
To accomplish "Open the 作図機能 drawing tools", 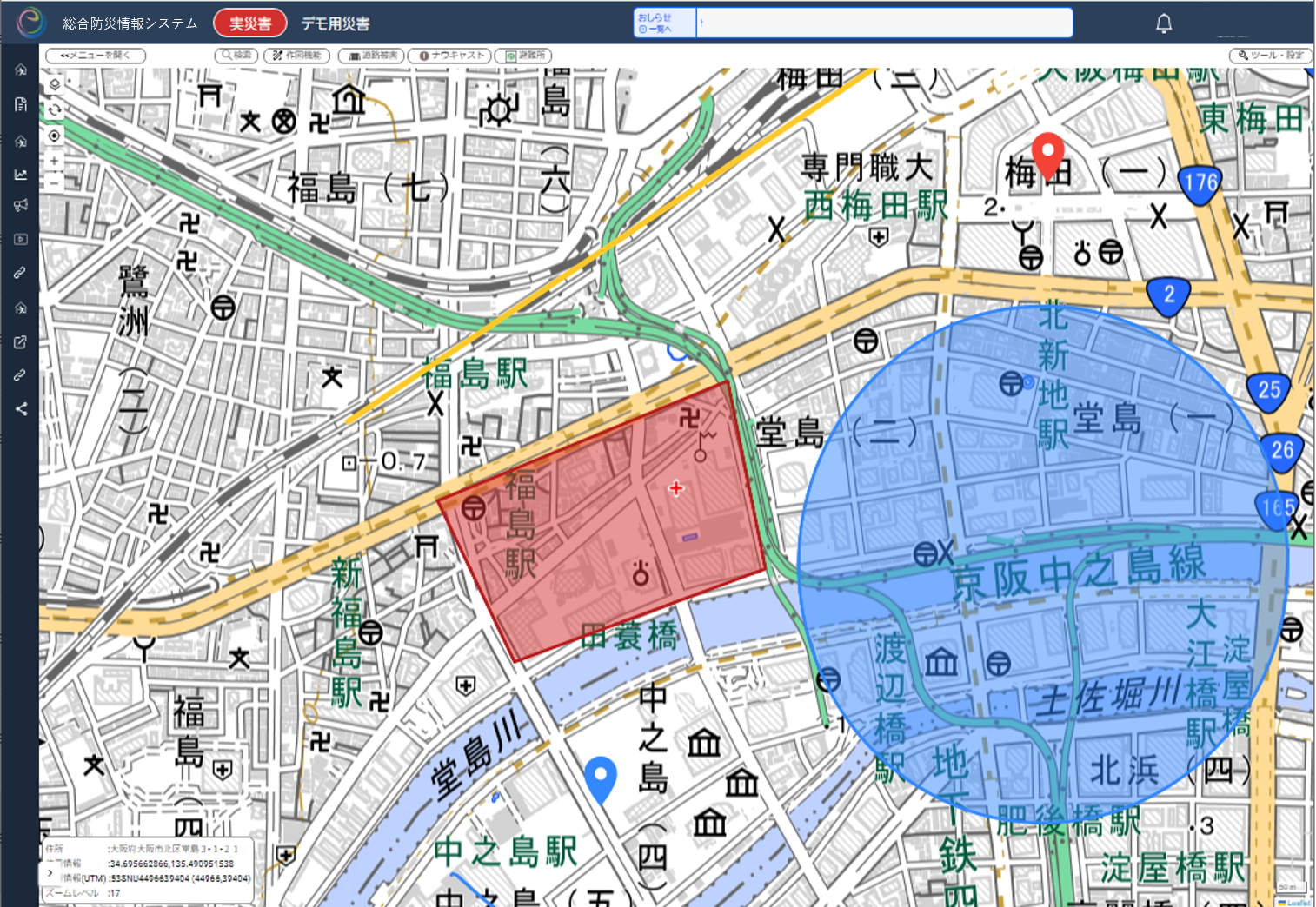I will tap(297, 56).
